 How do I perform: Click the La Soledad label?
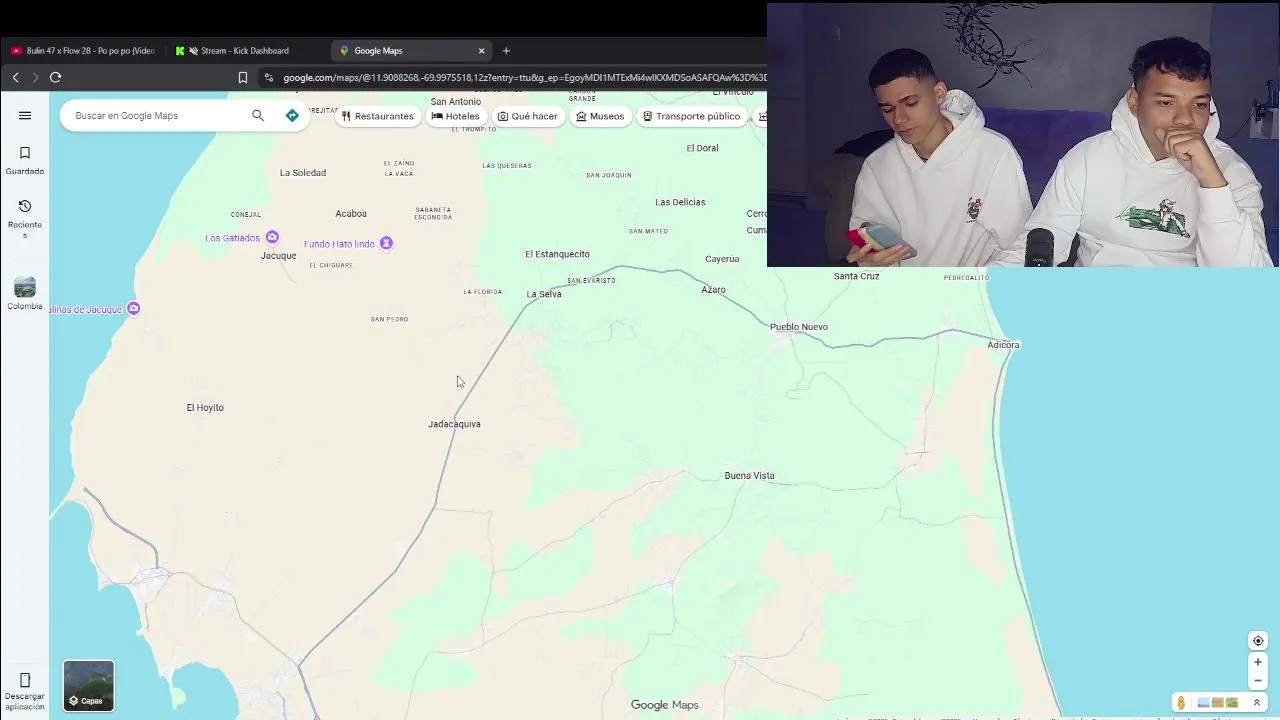click(x=303, y=173)
